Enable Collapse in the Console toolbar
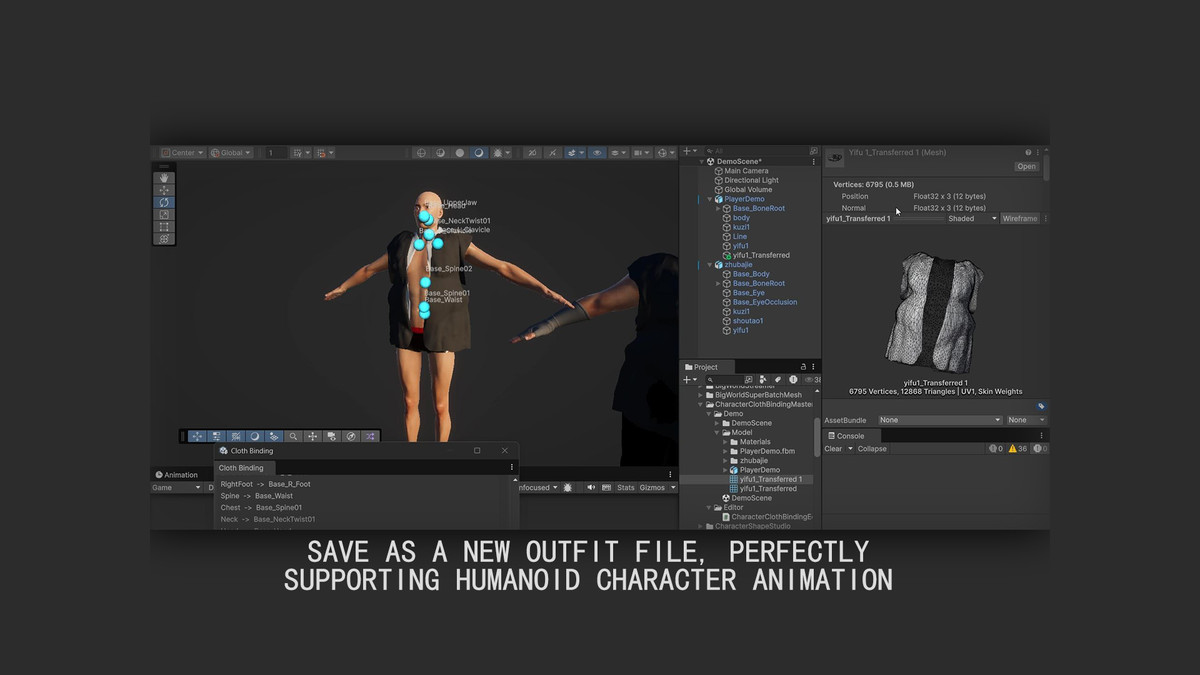Viewport: 1200px width, 675px height. [871, 448]
